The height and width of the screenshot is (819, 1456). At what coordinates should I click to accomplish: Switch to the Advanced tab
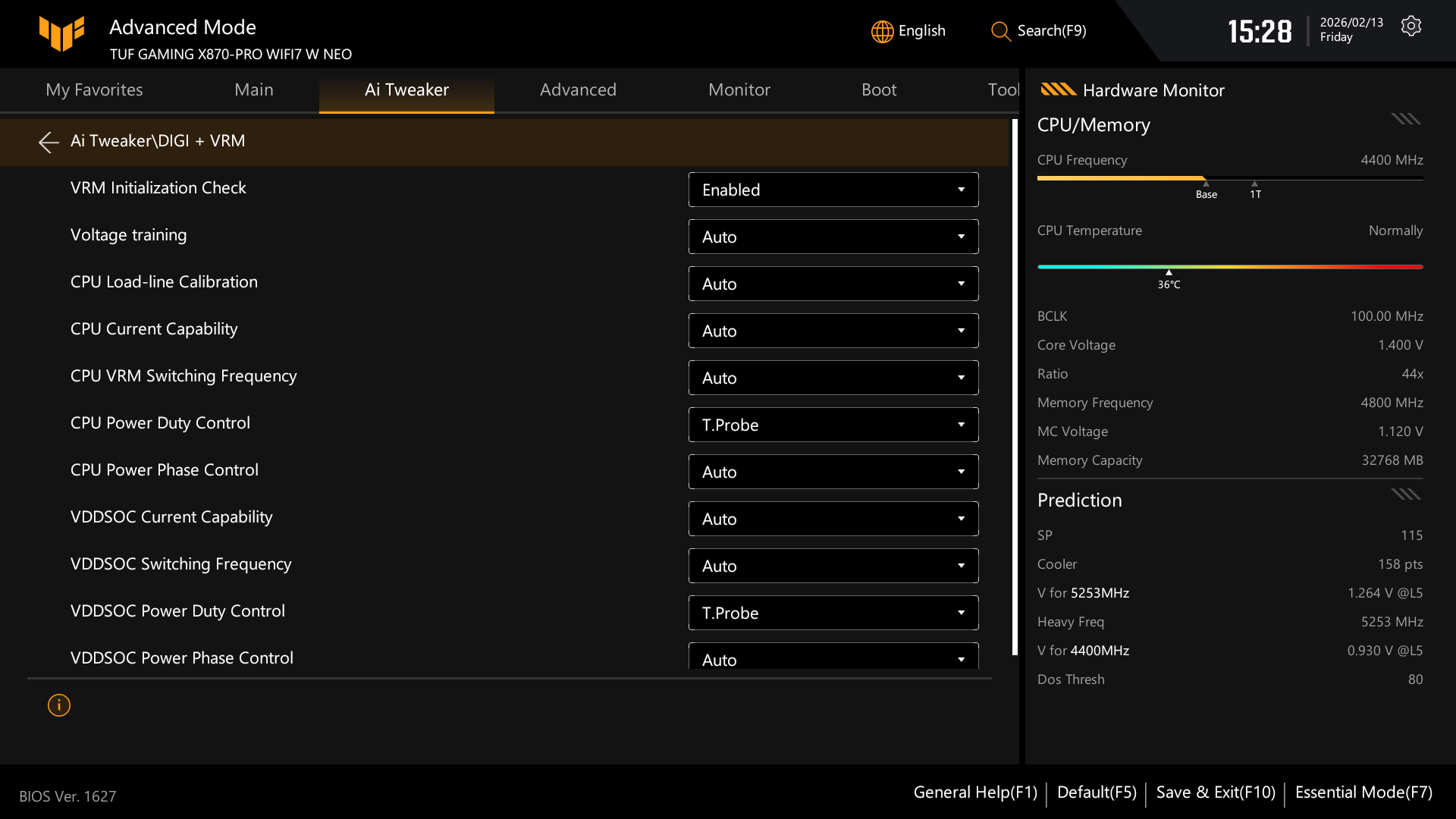click(x=578, y=89)
